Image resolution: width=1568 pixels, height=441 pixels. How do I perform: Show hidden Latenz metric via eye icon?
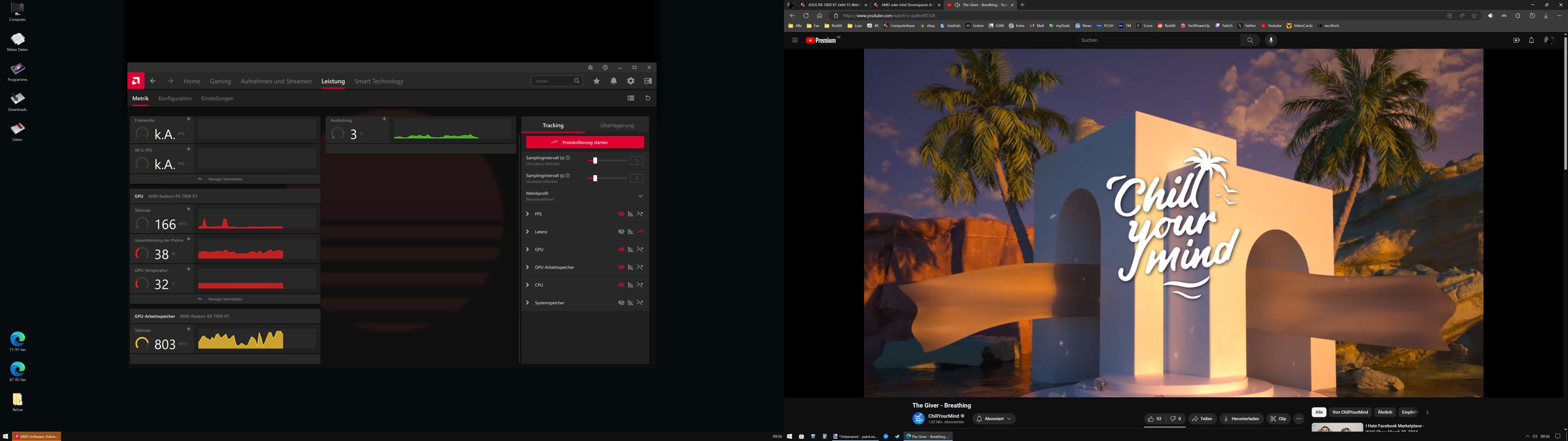[x=621, y=232]
